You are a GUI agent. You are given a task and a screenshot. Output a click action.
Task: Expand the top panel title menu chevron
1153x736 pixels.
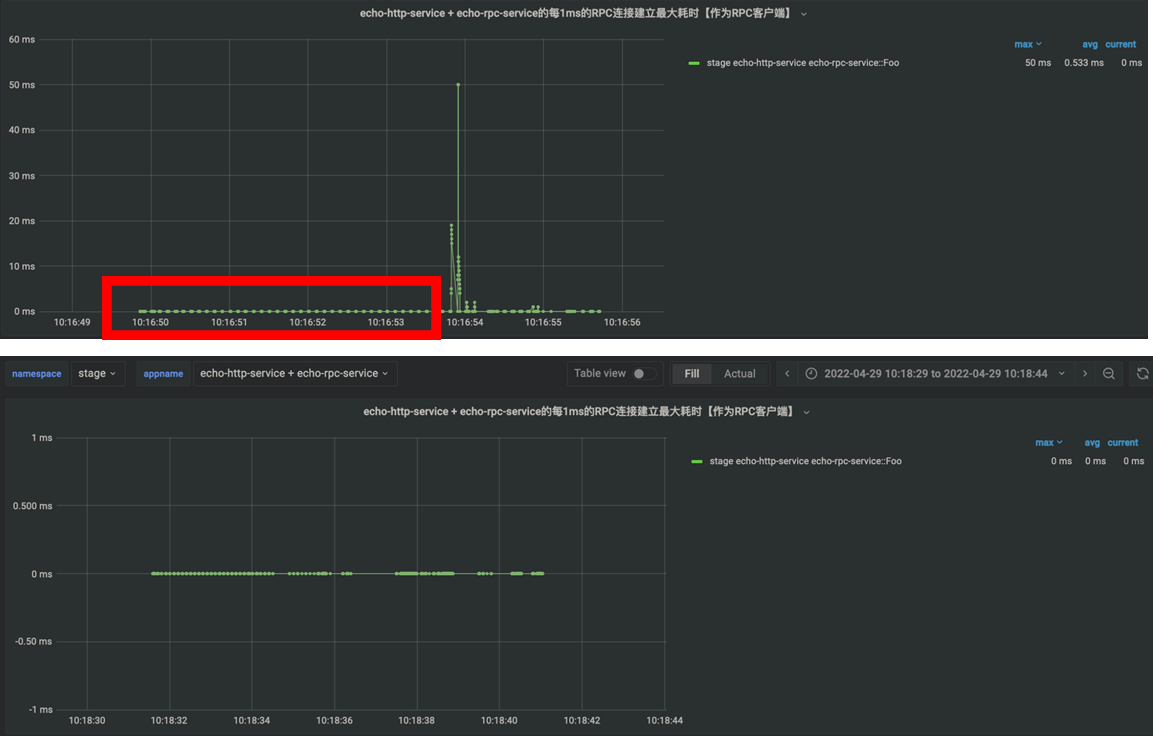(804, 14)
